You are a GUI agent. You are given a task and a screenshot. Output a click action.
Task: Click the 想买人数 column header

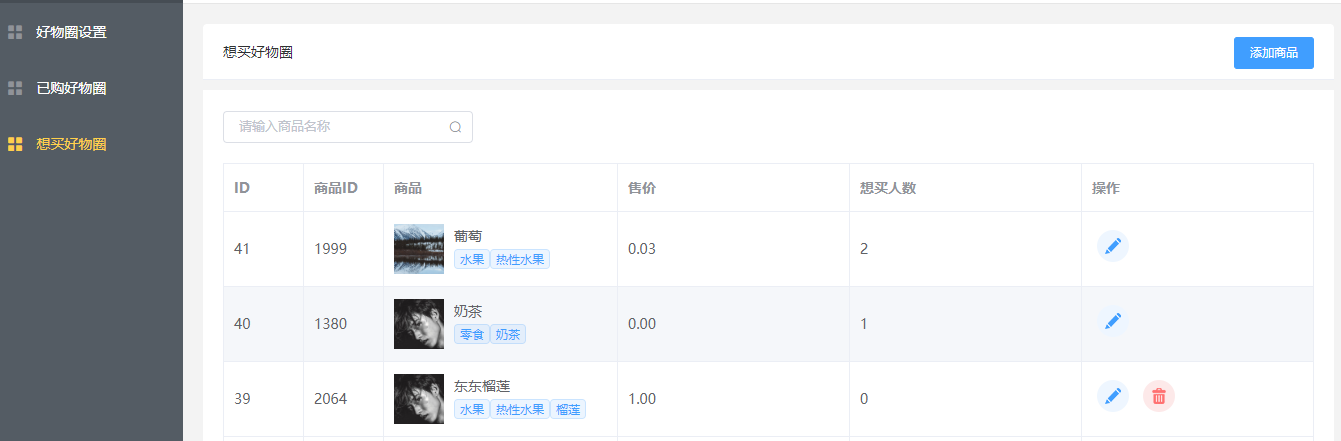pos(888,188)
